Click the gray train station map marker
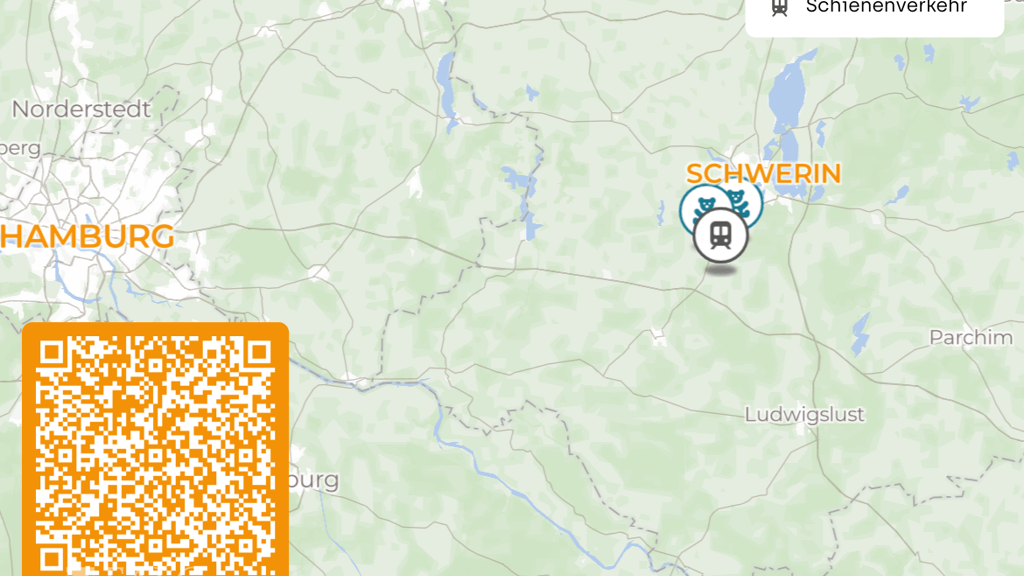This screenshot has width=1024, height=576. [720, 236]
